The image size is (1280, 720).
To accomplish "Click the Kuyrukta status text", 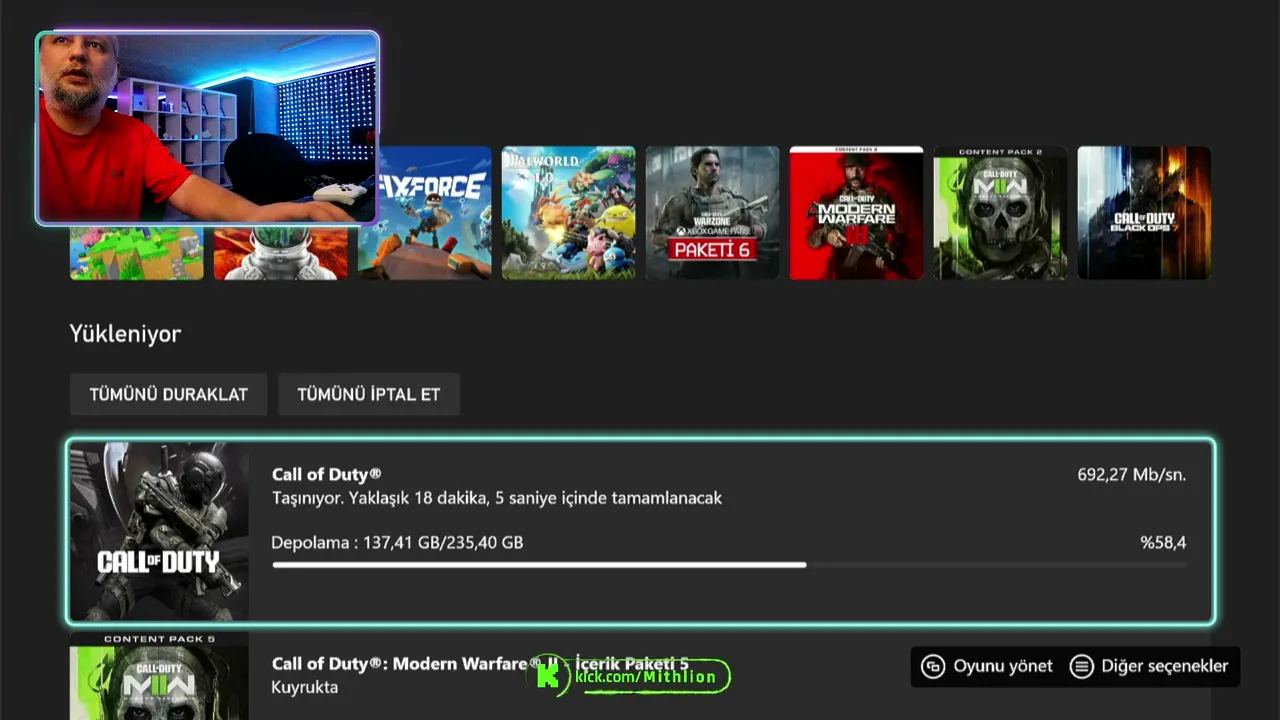I will tap(305, 688).
